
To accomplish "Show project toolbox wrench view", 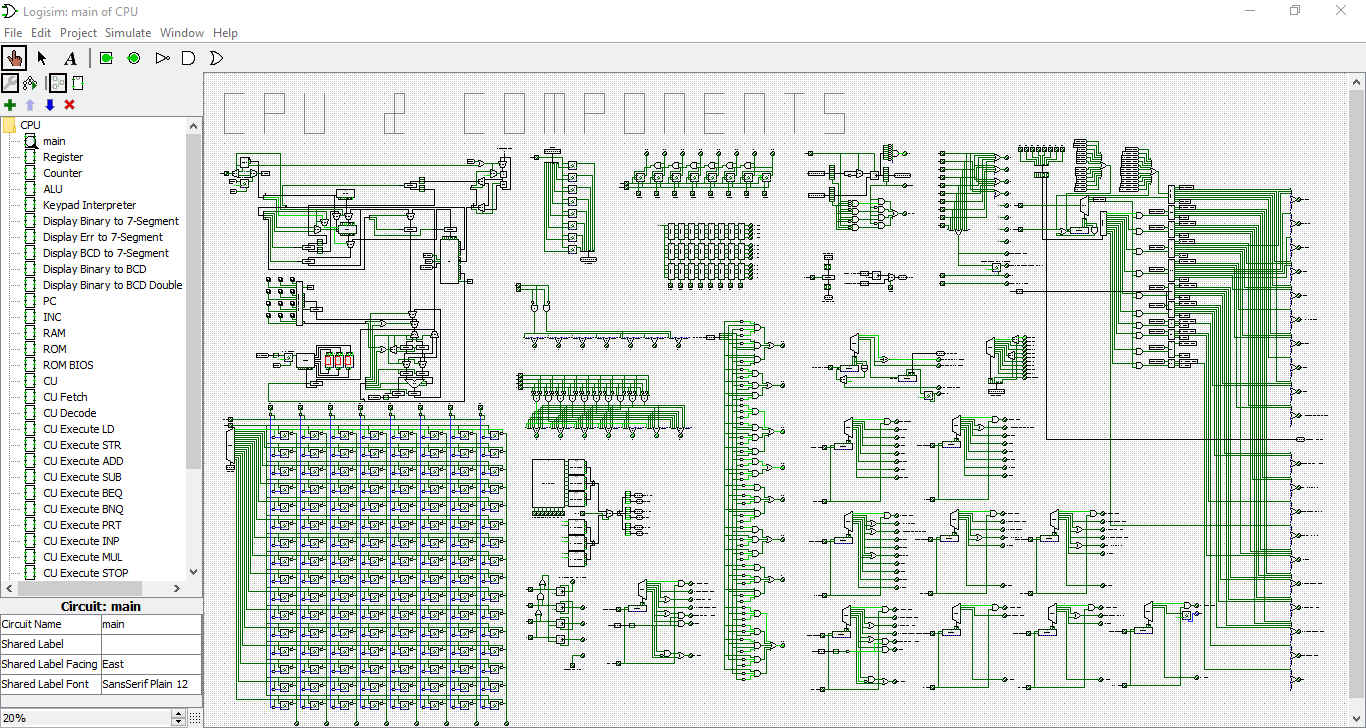I will coord(10,83).
